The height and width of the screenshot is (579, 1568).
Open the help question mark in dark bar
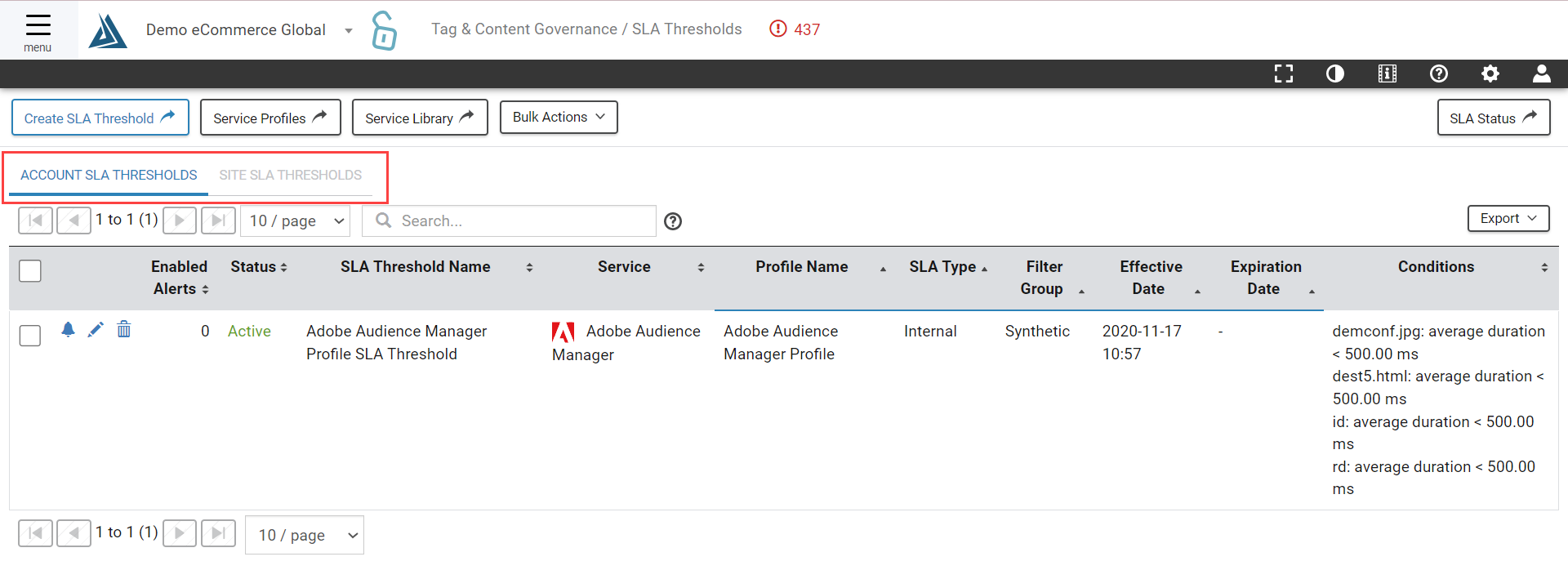[x=1439, y=74]
